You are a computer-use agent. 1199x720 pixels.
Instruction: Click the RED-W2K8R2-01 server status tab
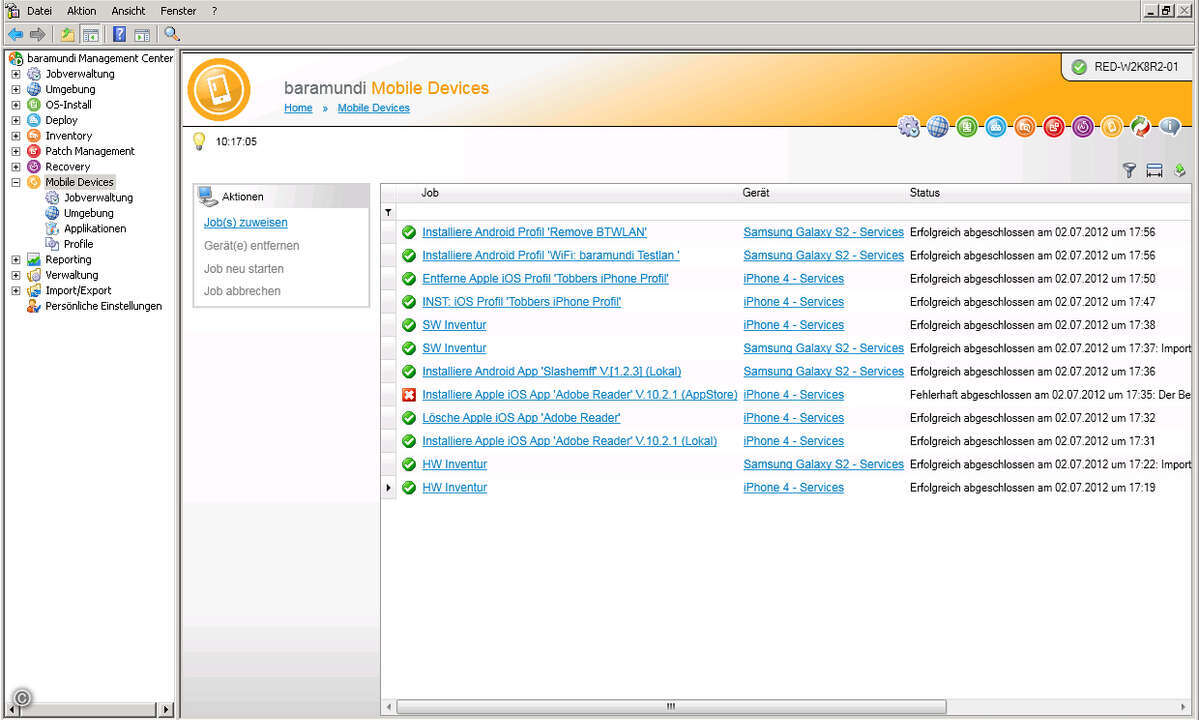pos(1127,67)
